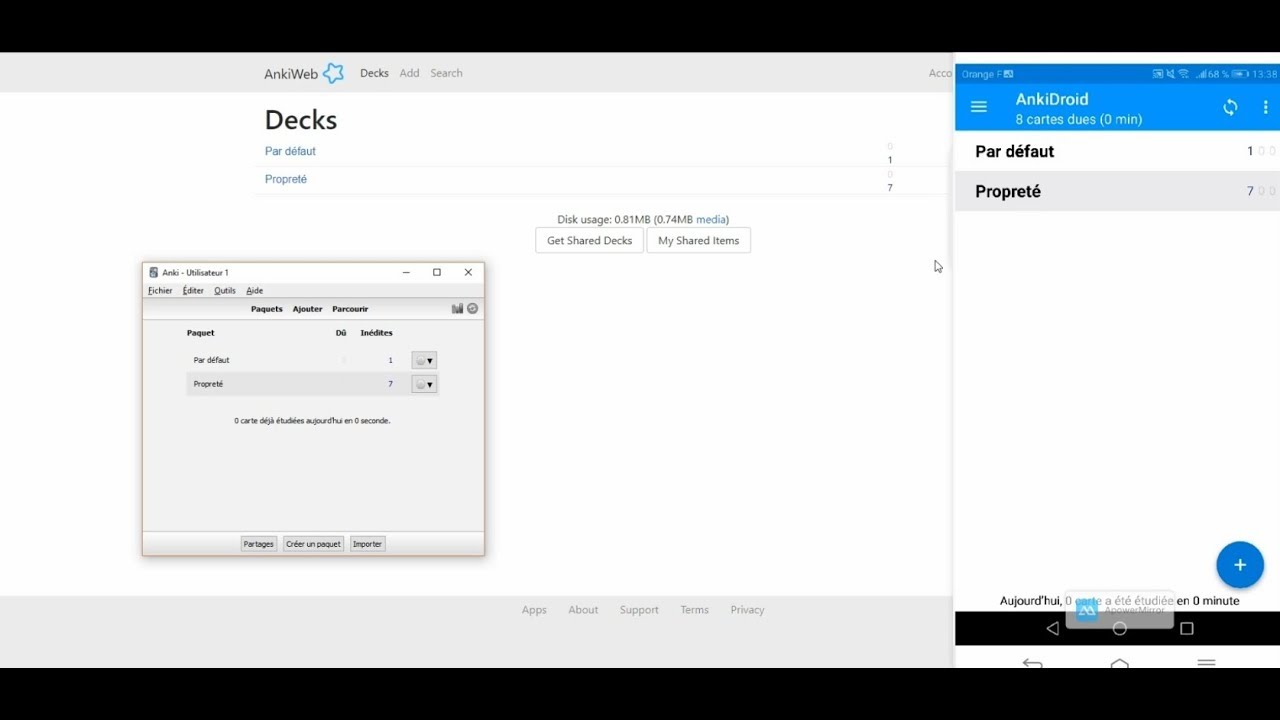Click the Get Shared Decks button
The height and width of the screenshot is (720, 1280).
pos(589,241)
